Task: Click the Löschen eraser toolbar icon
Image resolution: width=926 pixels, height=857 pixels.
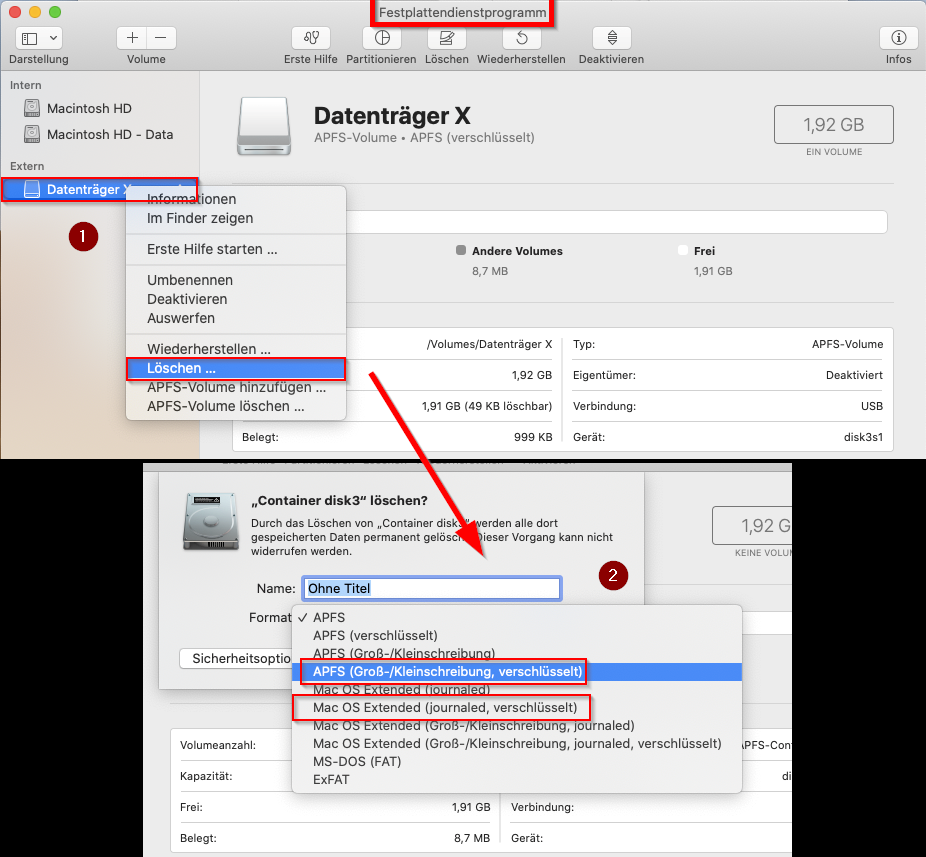Action: (446, 38)
